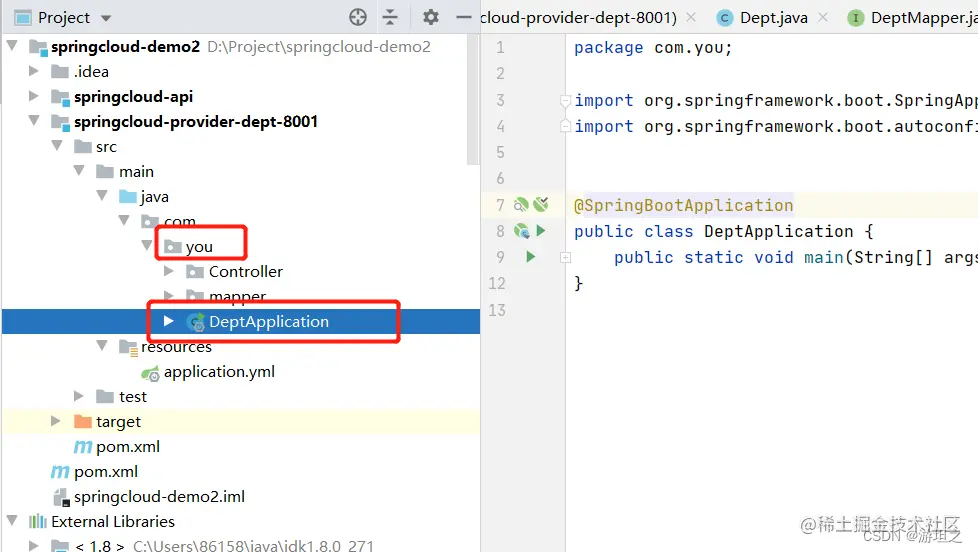The width and height of the screenshot is (978, 552).
Task: Click the locate/select opened file target icon
Action: point(358,17)
